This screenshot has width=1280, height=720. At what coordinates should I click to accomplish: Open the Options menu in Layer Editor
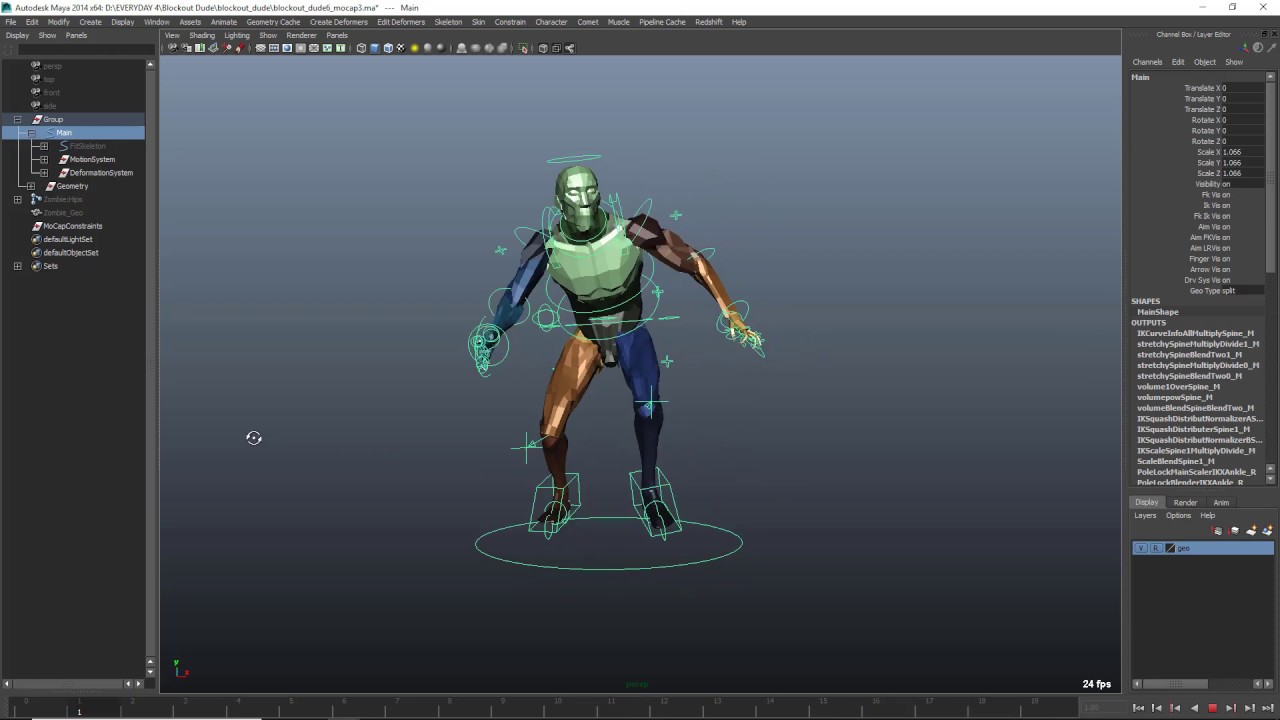coord(1178,516)
